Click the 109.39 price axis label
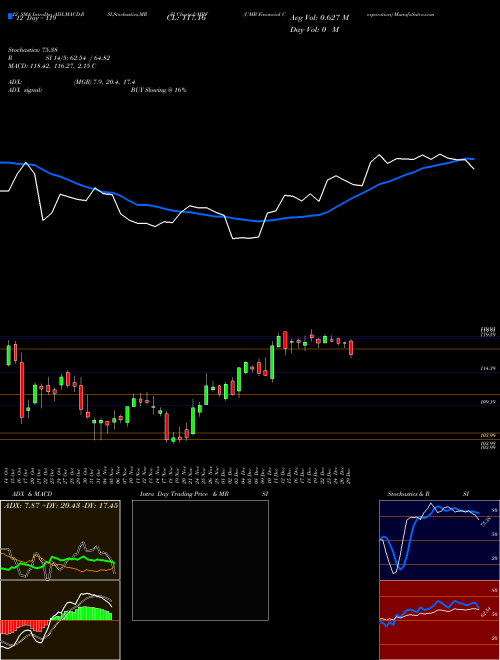The height and width of the screenshot is (660, 500). (x=488, y=402)
